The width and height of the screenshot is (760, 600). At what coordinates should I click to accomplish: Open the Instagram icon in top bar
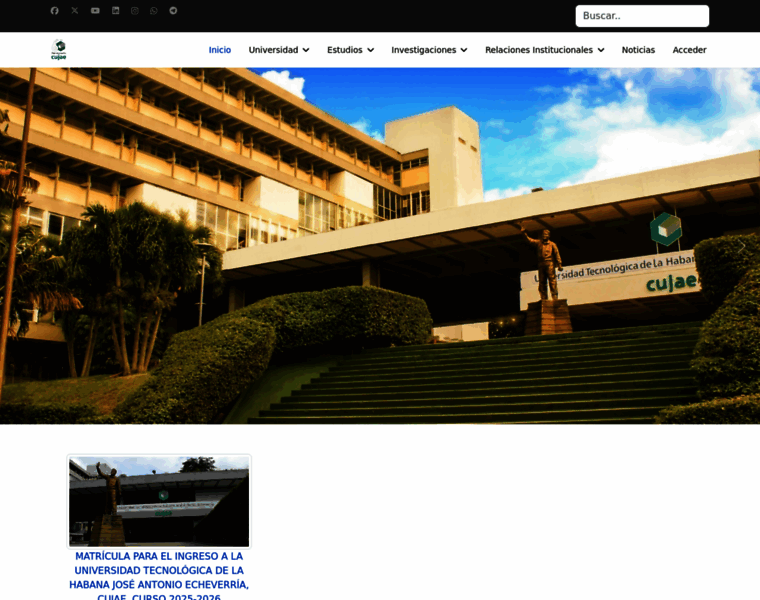tap(135, 11)
